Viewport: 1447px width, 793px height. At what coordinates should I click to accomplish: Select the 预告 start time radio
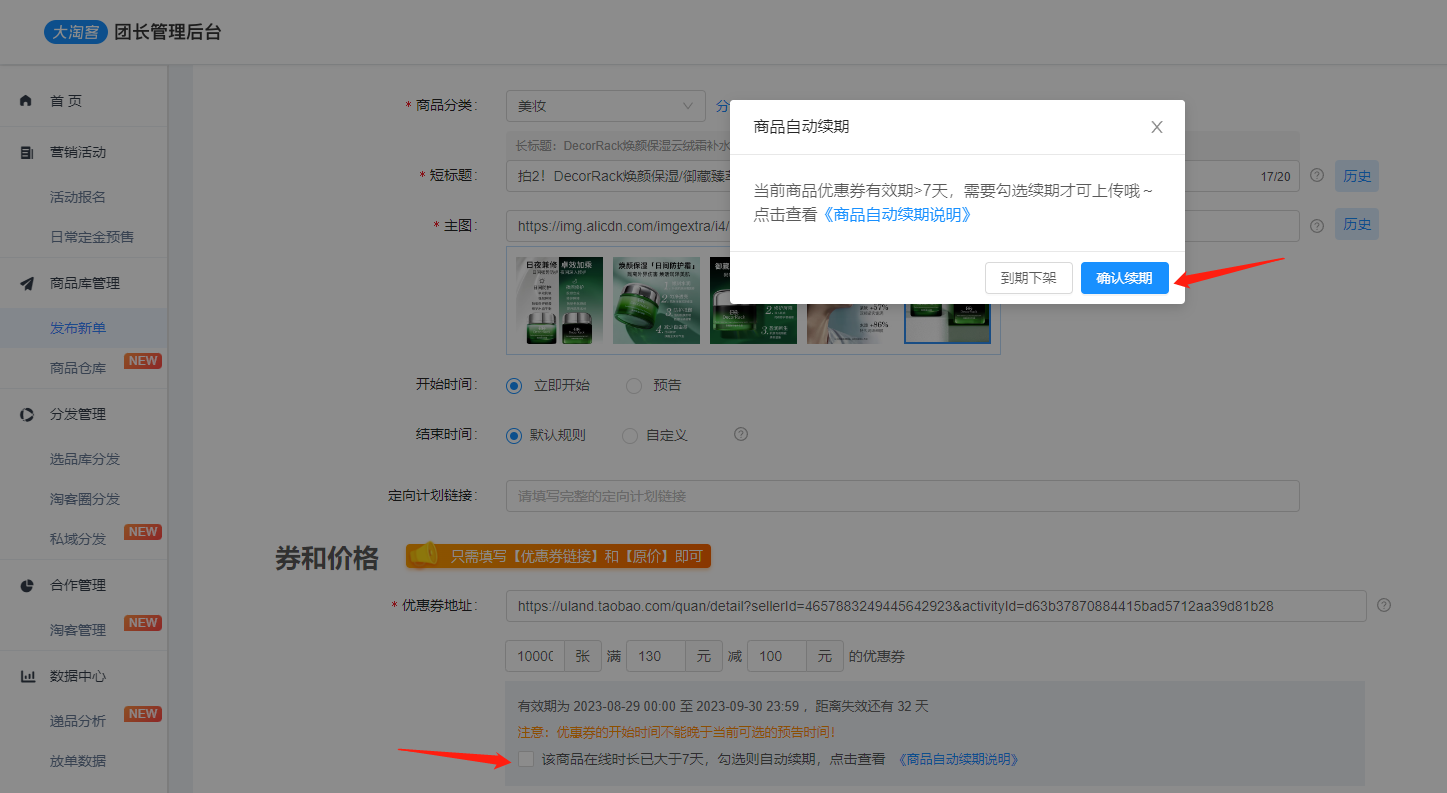(x=634, y=385)
